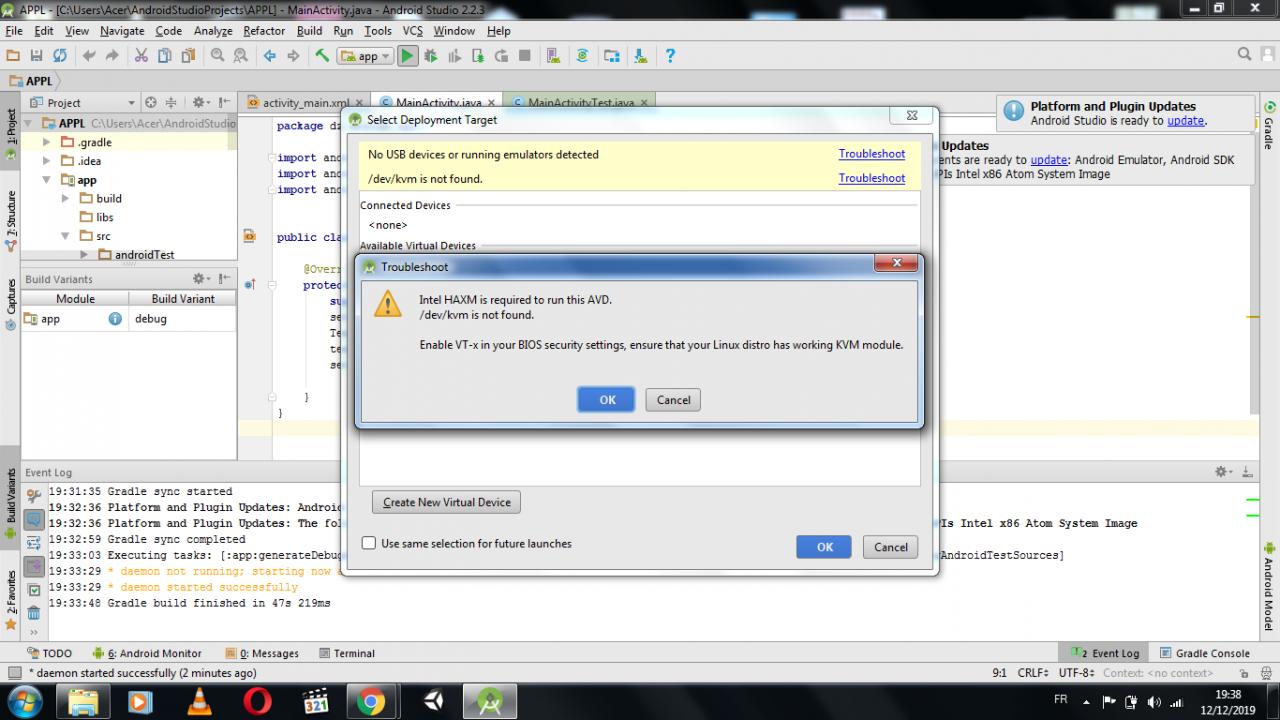Click the Stop square icon in the toolbar
This screenshot has height=720, width=1280.
tap(525, 56)
